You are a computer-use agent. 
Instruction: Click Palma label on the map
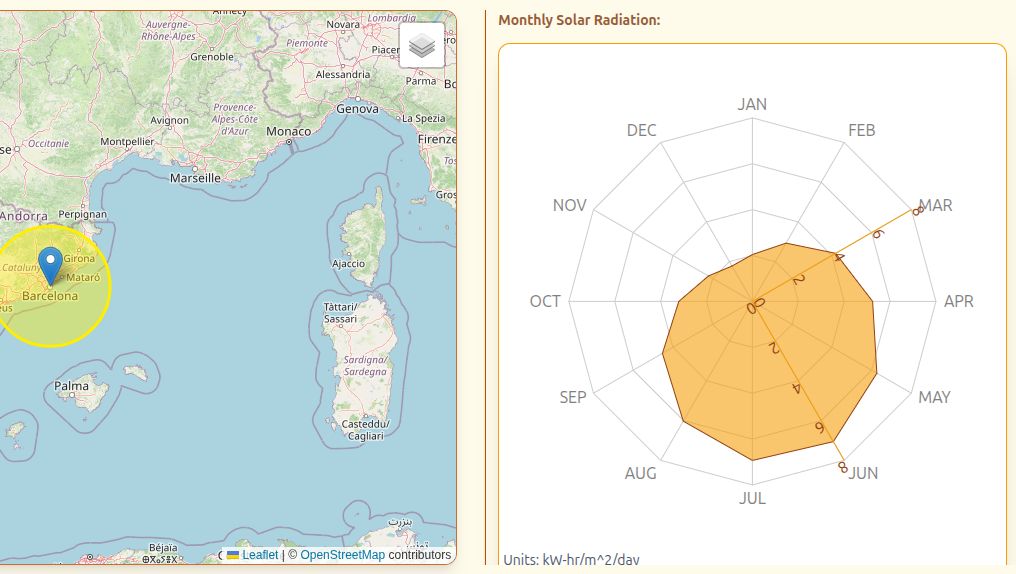[x=71, y=386]
